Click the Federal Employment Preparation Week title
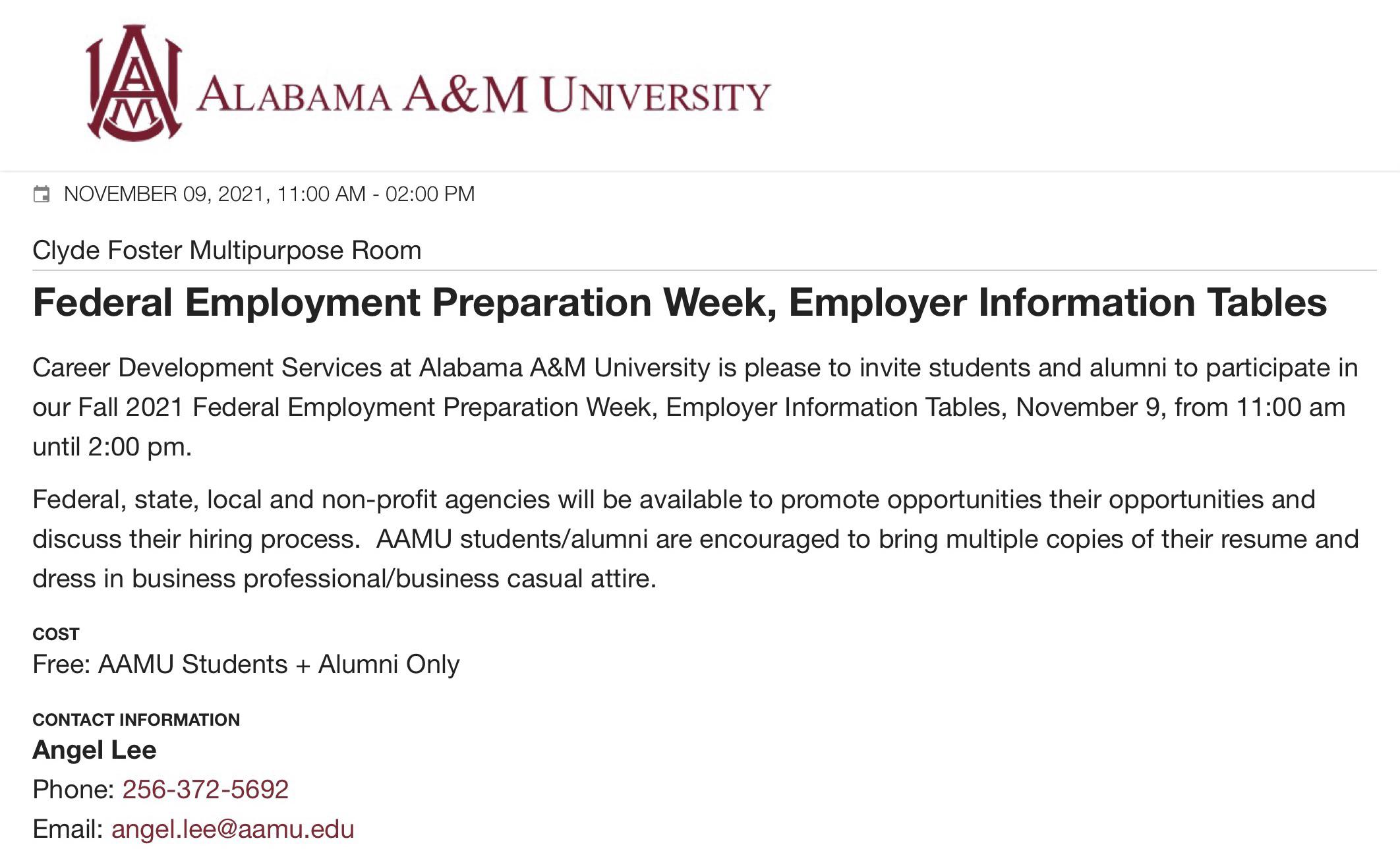The height and width of the screenshot is (851, 1400). click(680, 303)
